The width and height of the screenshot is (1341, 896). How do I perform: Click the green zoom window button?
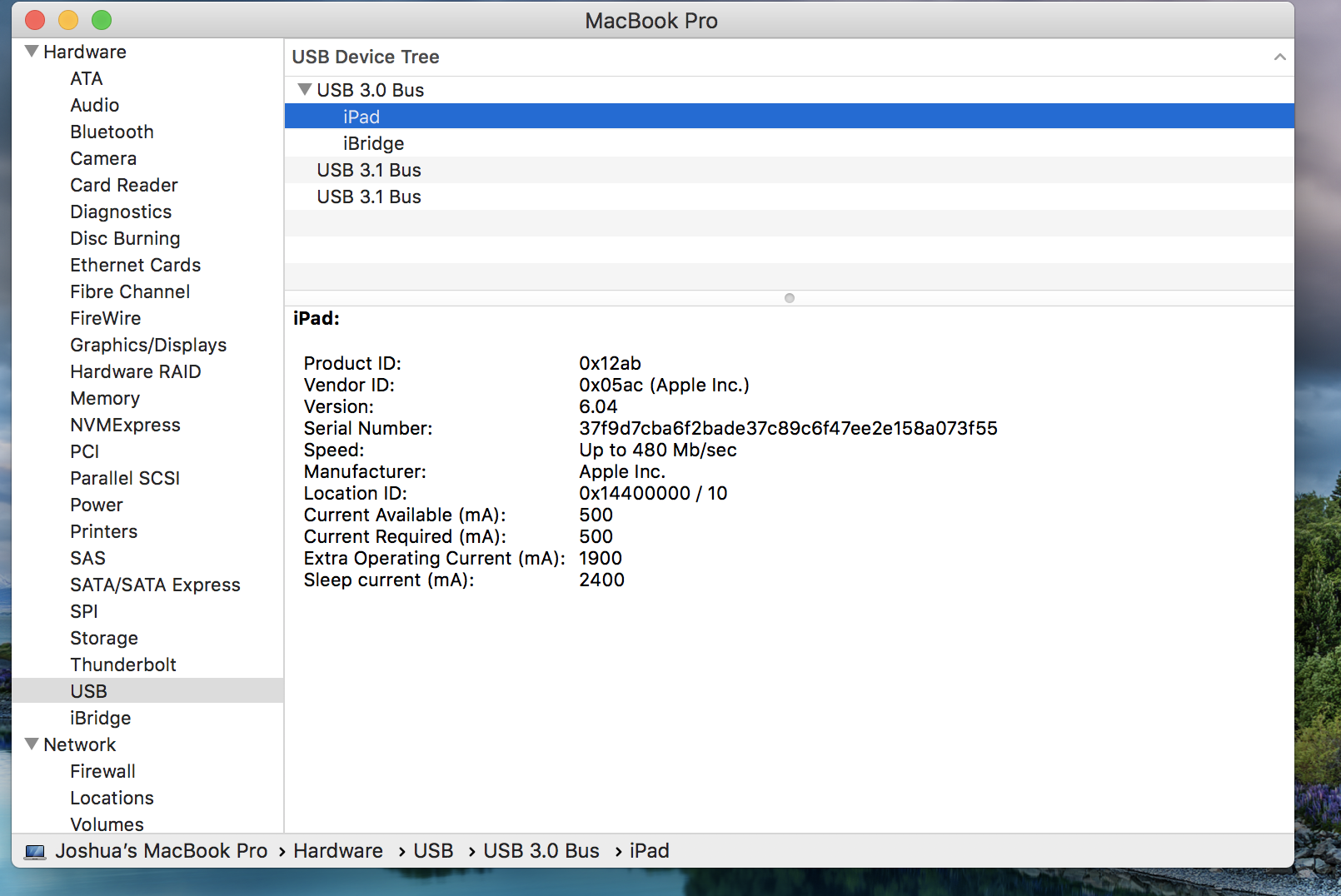102,20
